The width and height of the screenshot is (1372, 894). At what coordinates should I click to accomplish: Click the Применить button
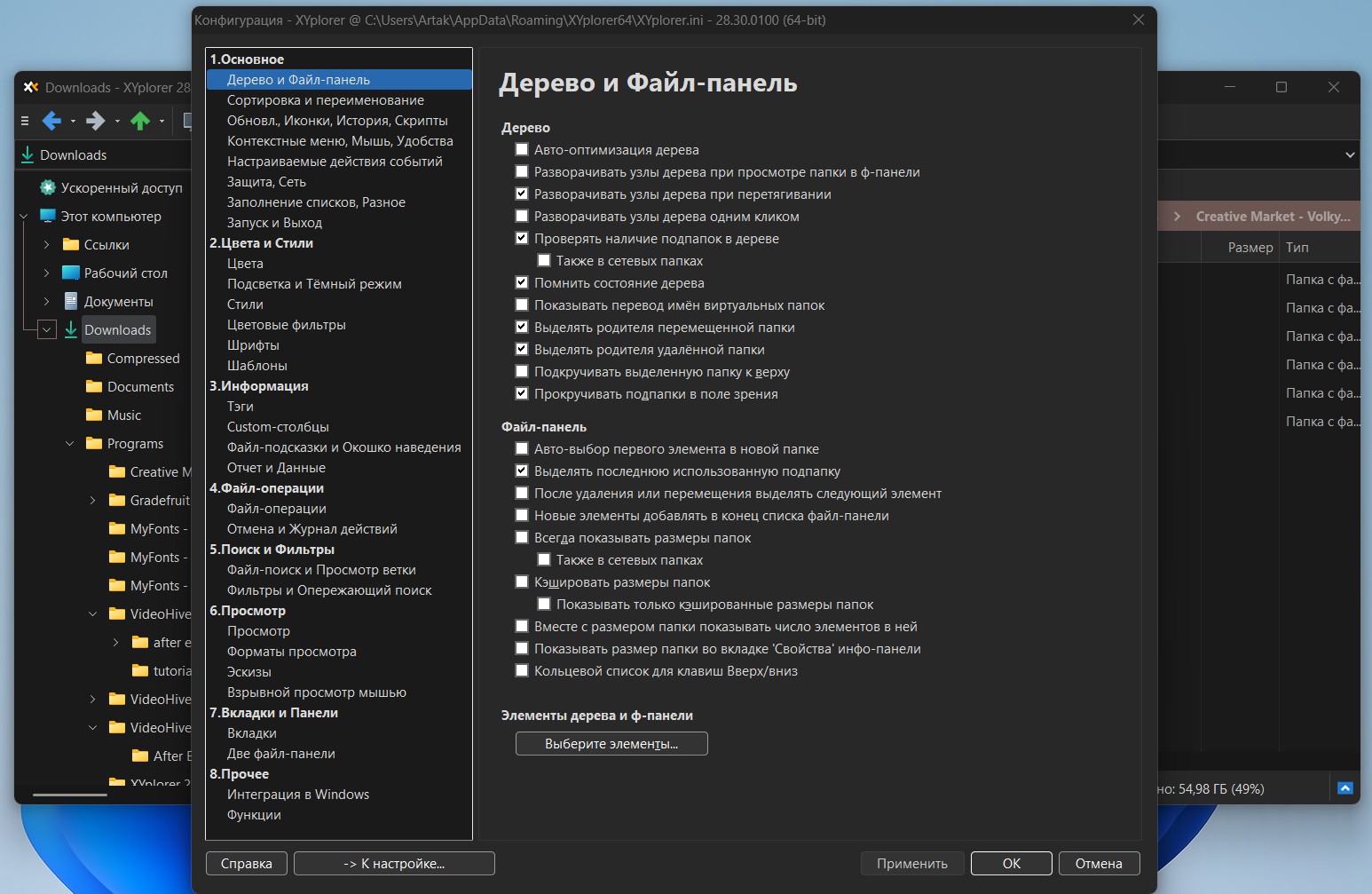(912, 863)
